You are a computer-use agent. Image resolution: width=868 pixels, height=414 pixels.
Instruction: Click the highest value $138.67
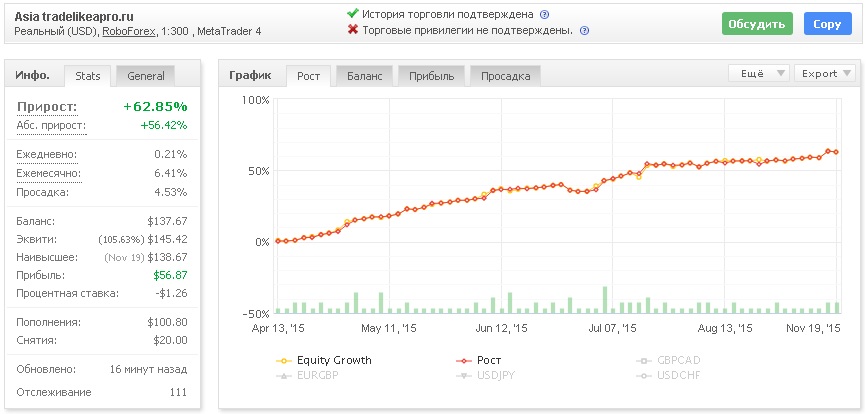167,257
